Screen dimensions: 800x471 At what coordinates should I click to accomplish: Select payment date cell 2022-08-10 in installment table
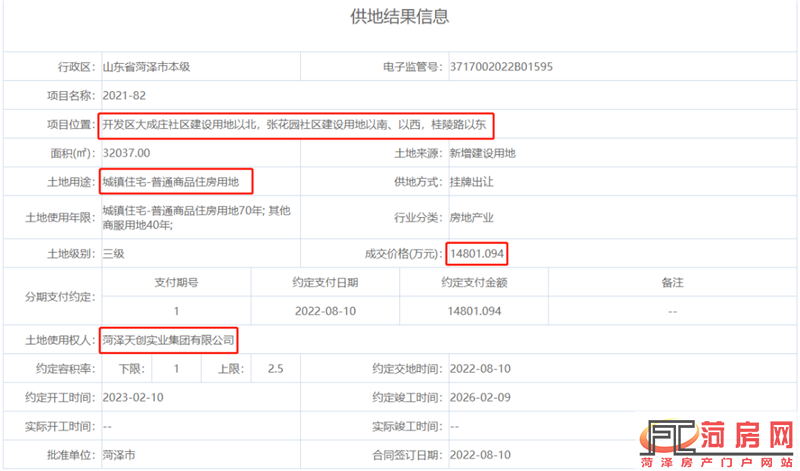point(325,311)
